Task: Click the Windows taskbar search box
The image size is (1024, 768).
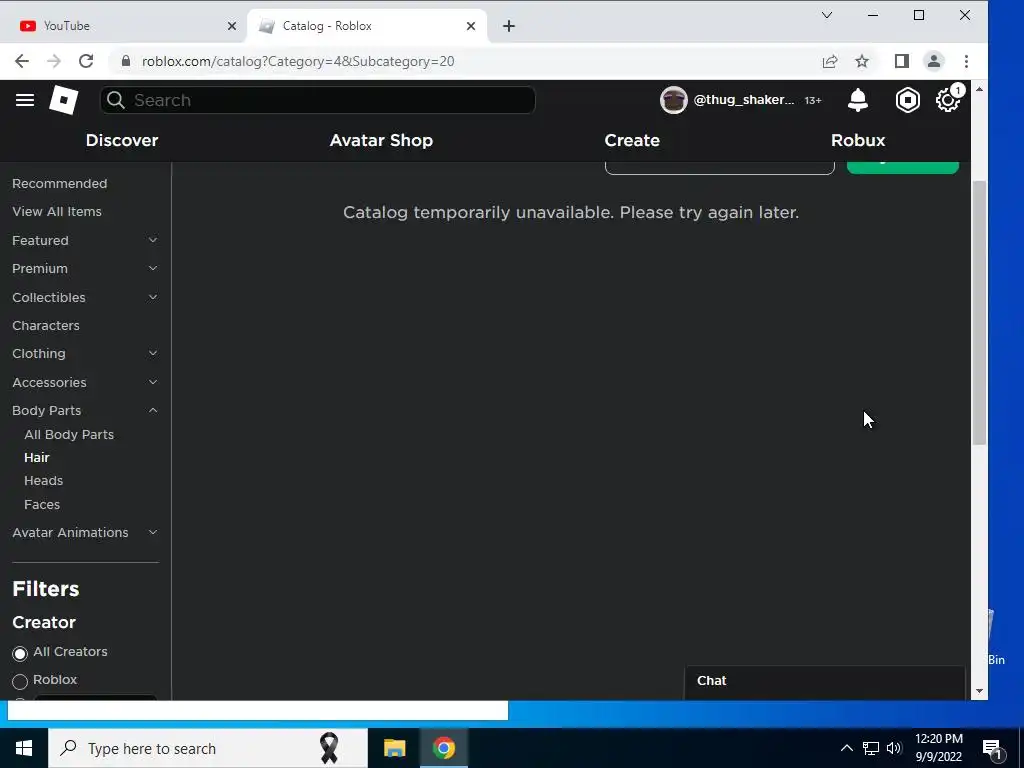Action: (x=208, y=748)
